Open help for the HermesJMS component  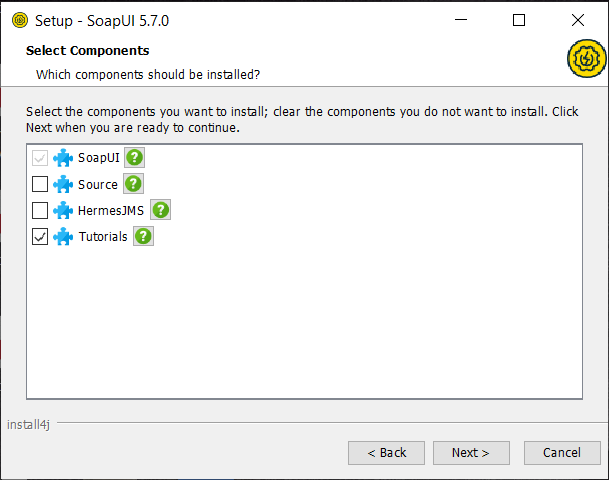[160, 210]
